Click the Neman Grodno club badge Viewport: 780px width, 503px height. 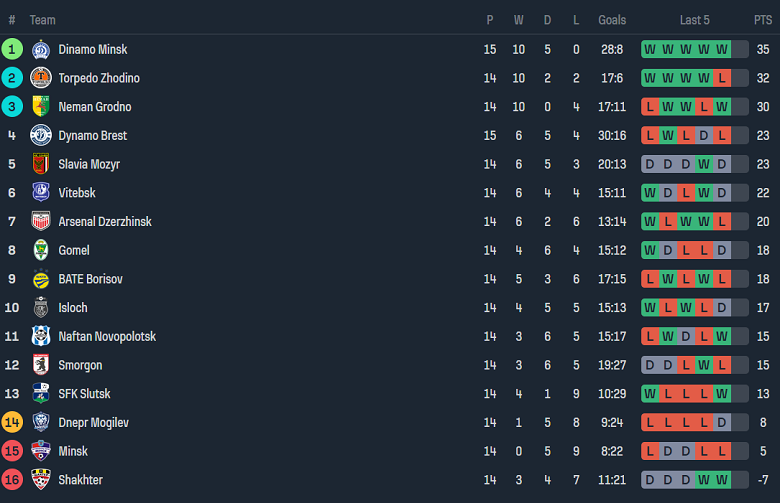click(41, 107)
